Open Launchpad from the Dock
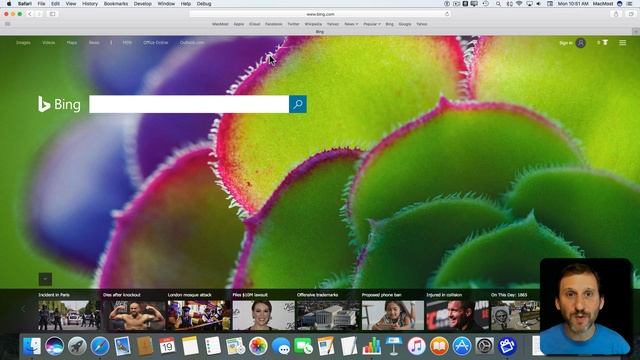This screenshot has width=640, height=360. tap(77, 346)
